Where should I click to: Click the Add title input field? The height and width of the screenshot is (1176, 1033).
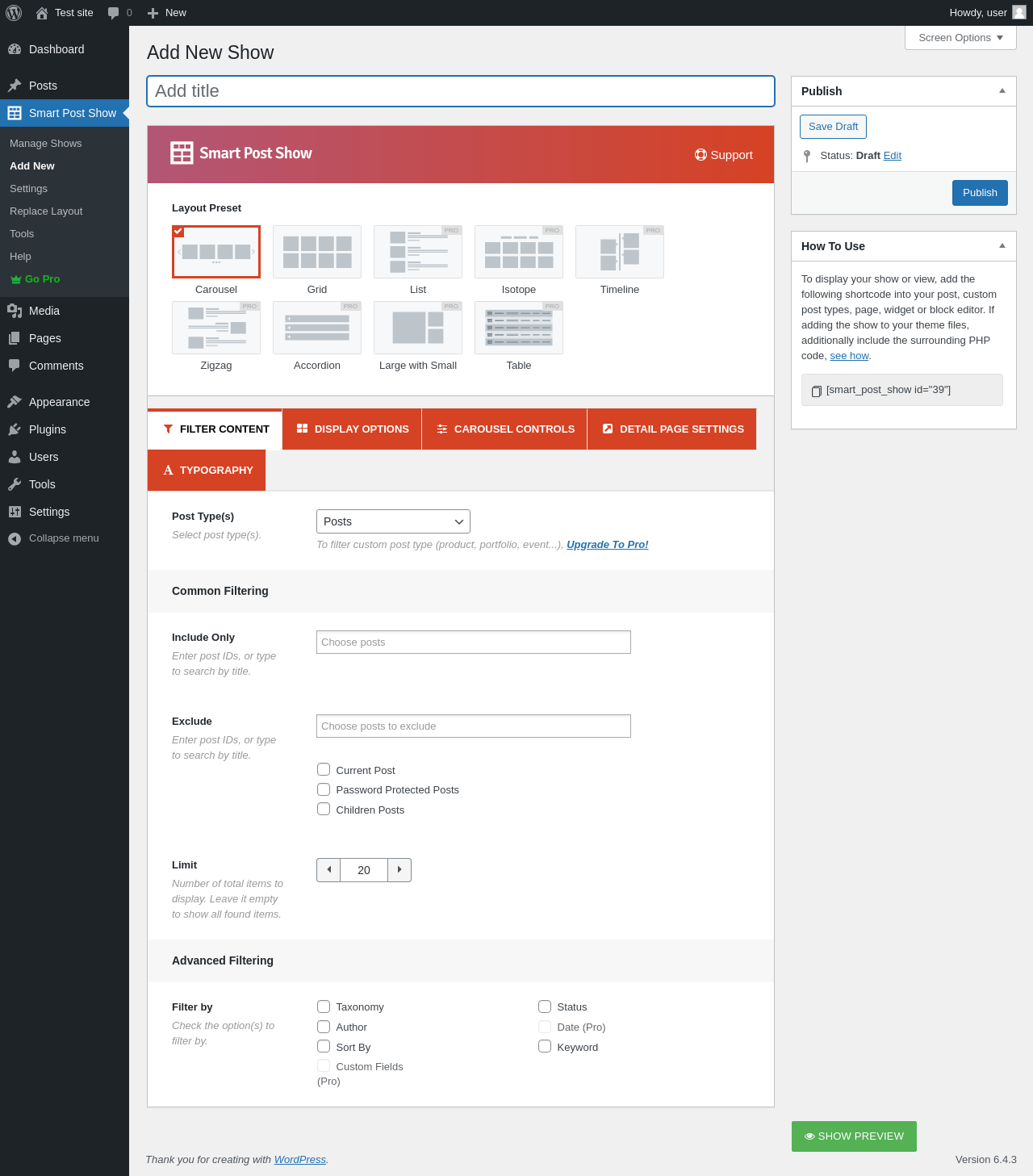click(461, 91)
